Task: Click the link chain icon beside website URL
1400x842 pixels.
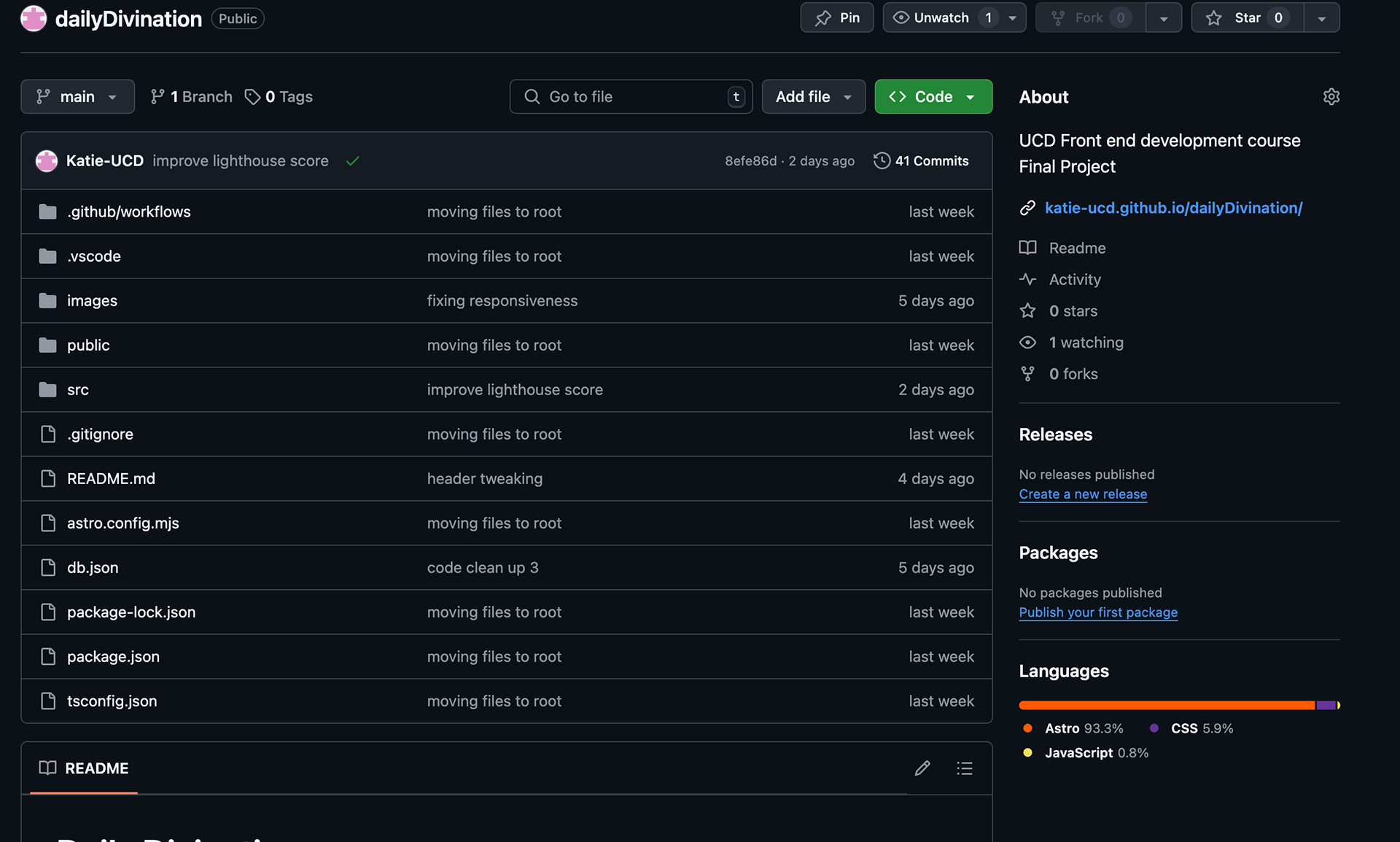Action: [1027, 208]
